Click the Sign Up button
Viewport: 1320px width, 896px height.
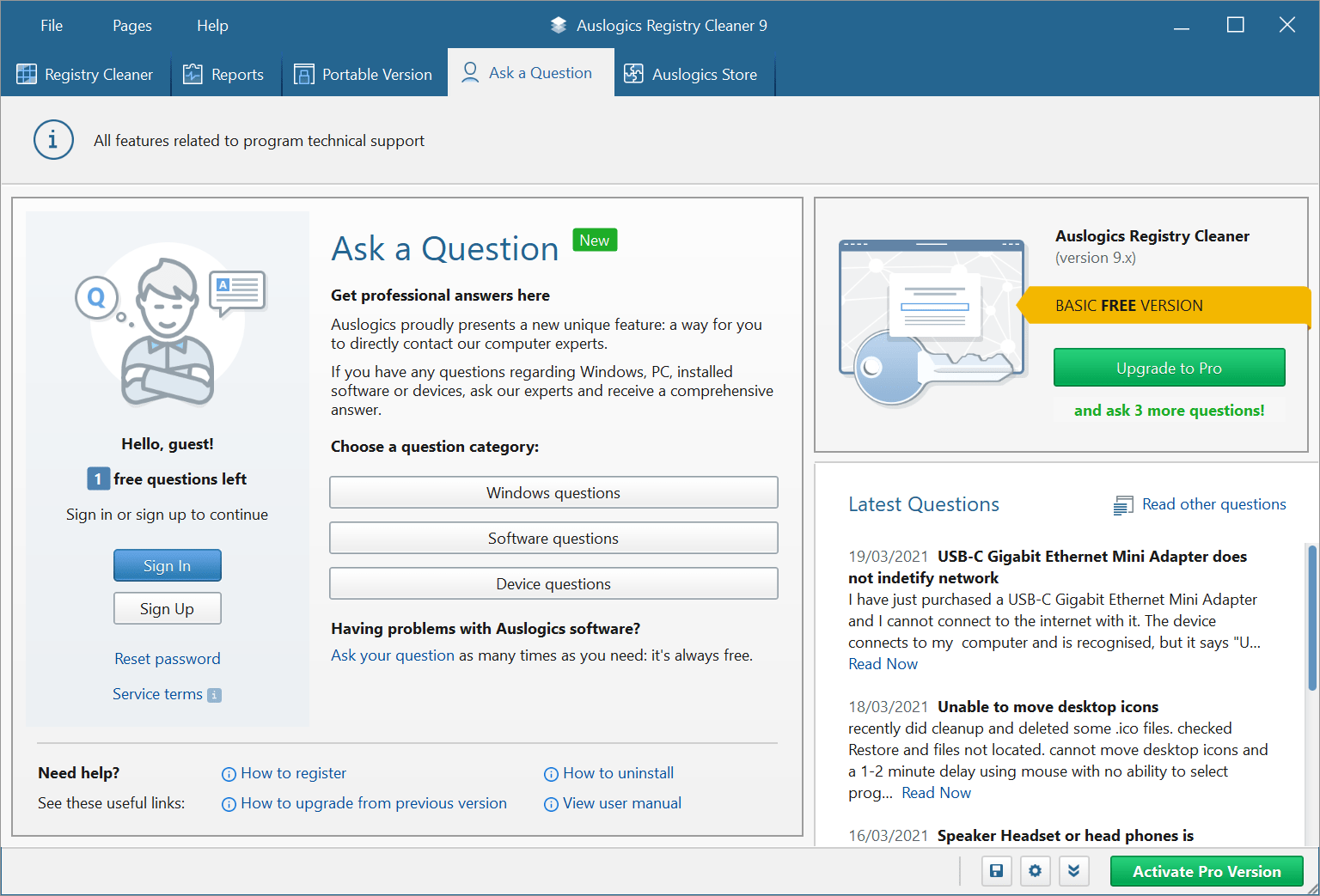coord(168,608)
